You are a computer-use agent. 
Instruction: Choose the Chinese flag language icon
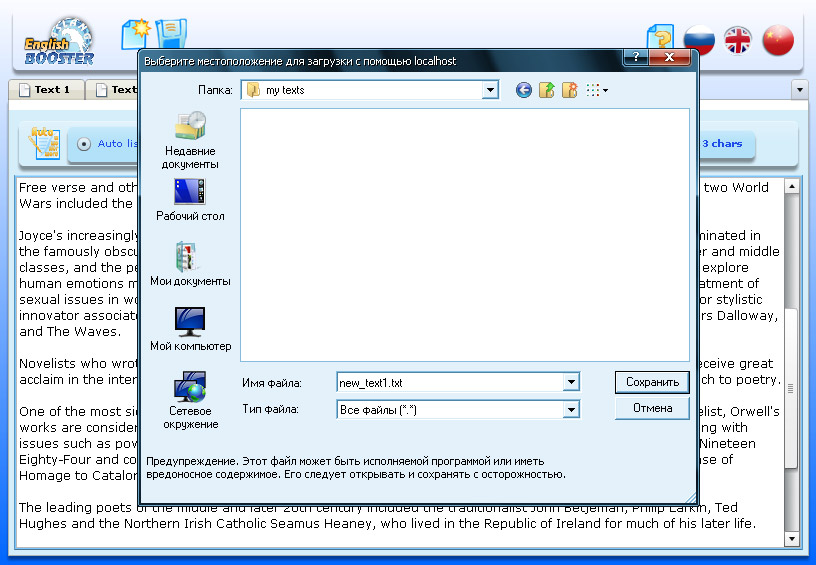(x=777, y=41)
